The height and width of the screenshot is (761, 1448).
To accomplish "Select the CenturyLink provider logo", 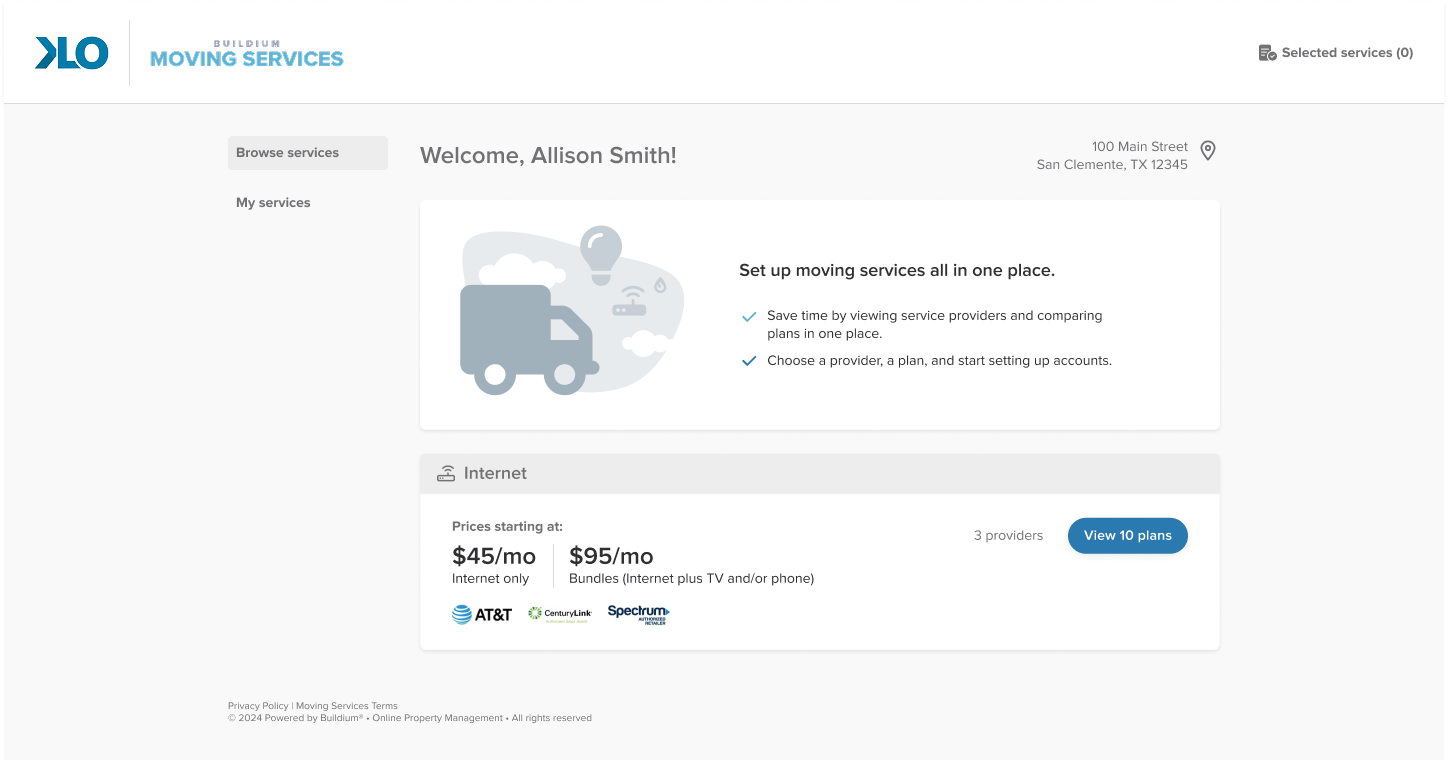I will (x=560, y=614).
